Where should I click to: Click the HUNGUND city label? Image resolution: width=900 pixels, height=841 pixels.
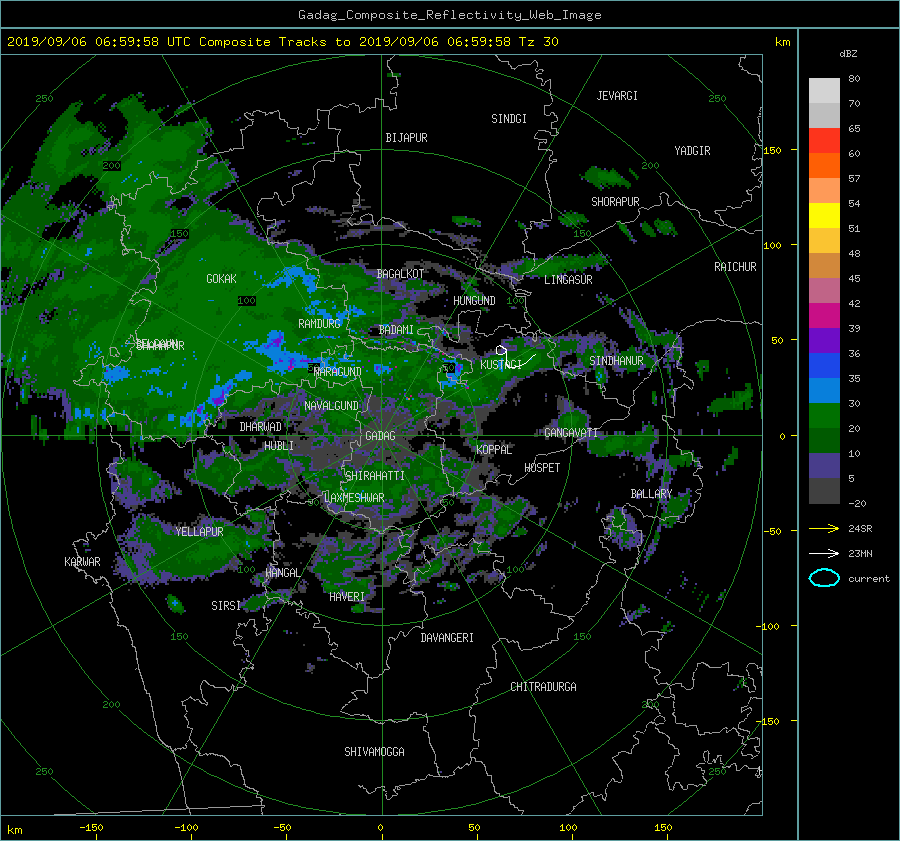(474, 301)
